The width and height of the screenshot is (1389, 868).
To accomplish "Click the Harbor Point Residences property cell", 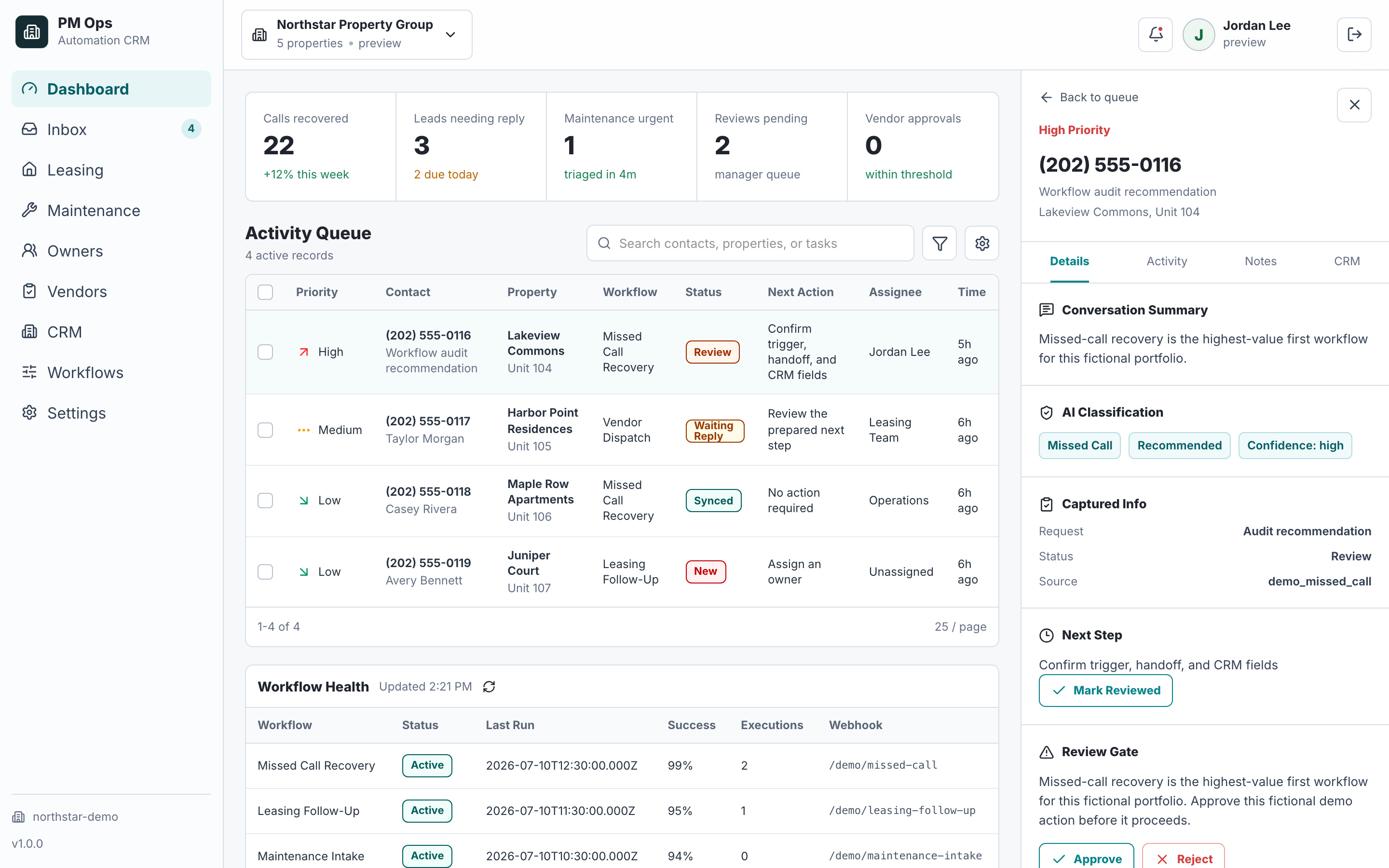I will pyautogui.click(x=543, y=429).
